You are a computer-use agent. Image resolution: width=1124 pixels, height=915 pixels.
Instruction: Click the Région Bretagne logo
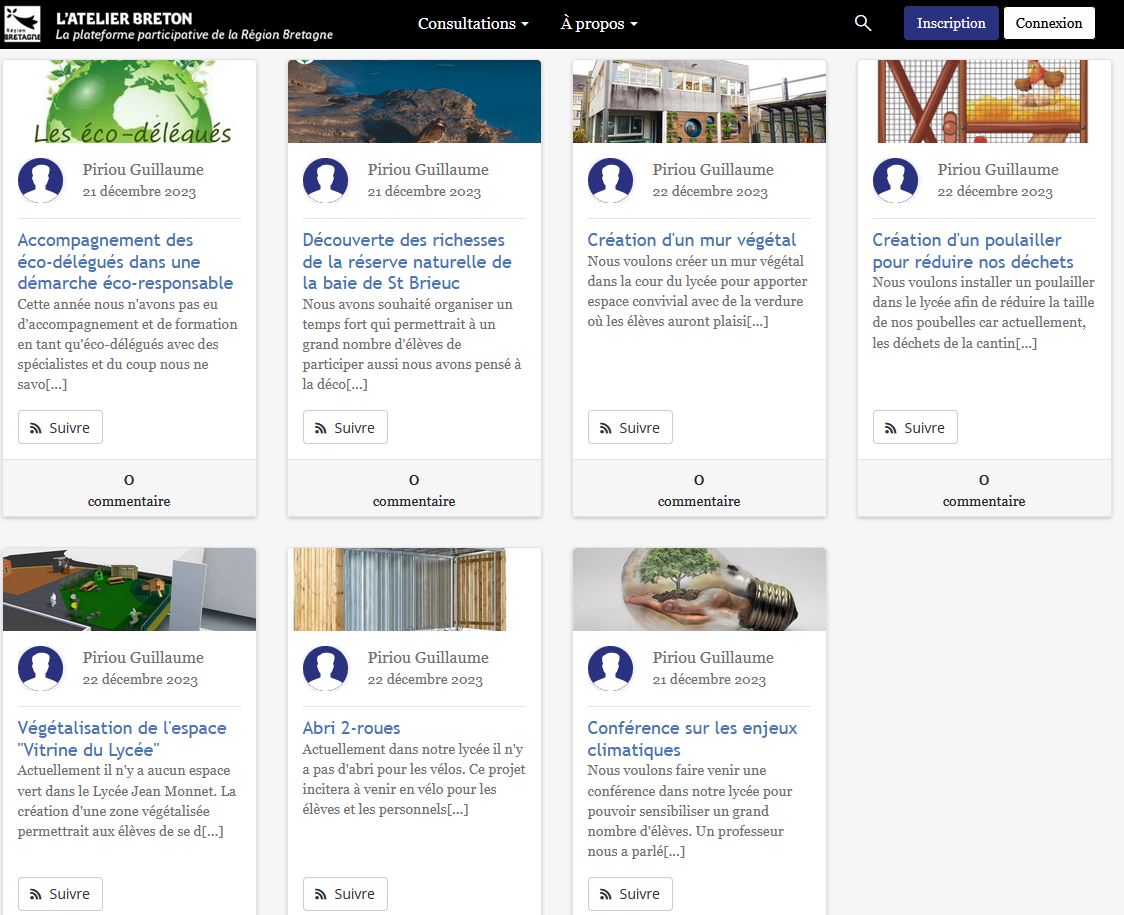click(22, 23)
